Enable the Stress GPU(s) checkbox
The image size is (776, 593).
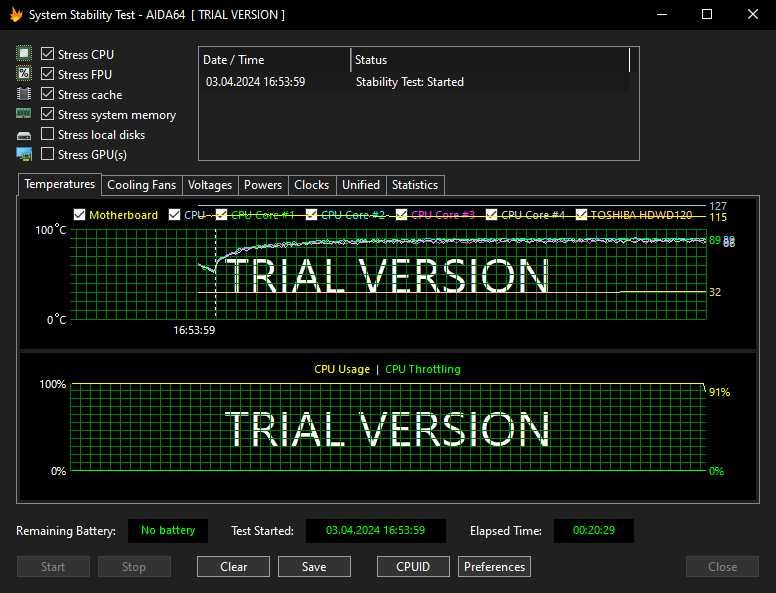click(48, 154)
